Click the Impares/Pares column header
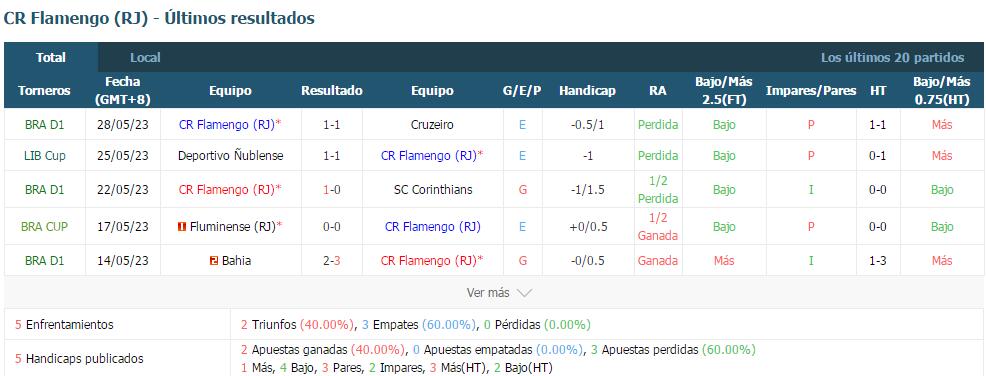The height and width of the screenshot is (376, 986). coord(811,91)
